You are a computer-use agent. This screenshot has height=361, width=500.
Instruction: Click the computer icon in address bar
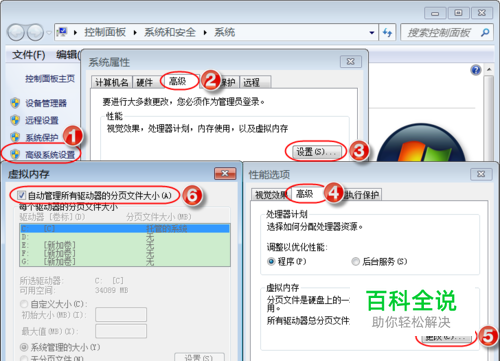[62, 32]
